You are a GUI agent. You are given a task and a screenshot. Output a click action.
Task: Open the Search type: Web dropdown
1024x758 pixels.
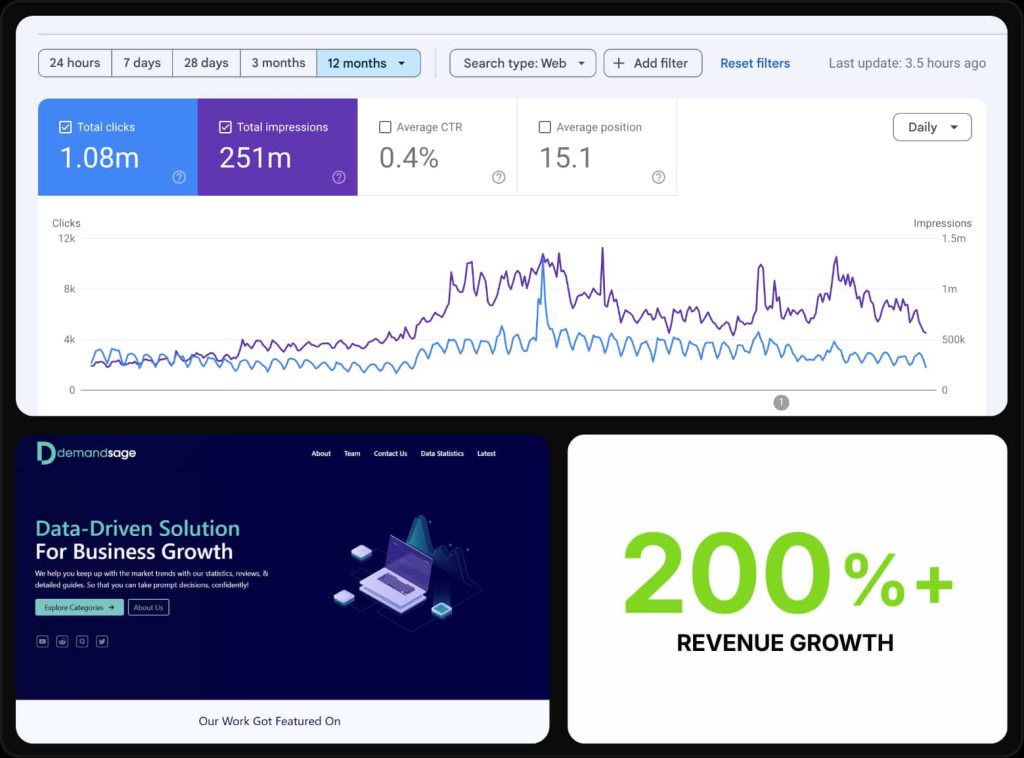pyautogui.click(x=521, y=63)
